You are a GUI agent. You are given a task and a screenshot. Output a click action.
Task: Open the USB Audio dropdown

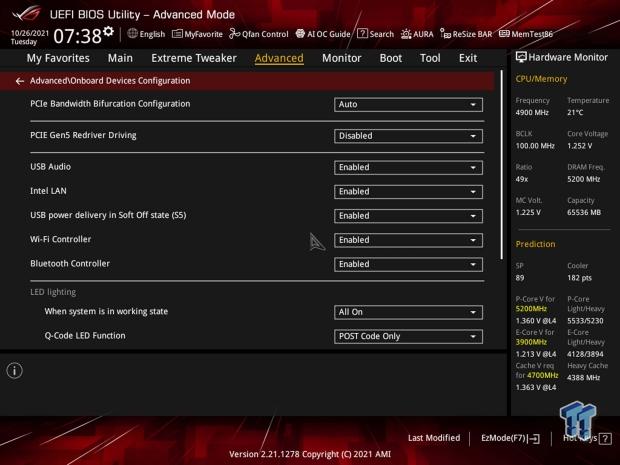click(x=408, y=168)
